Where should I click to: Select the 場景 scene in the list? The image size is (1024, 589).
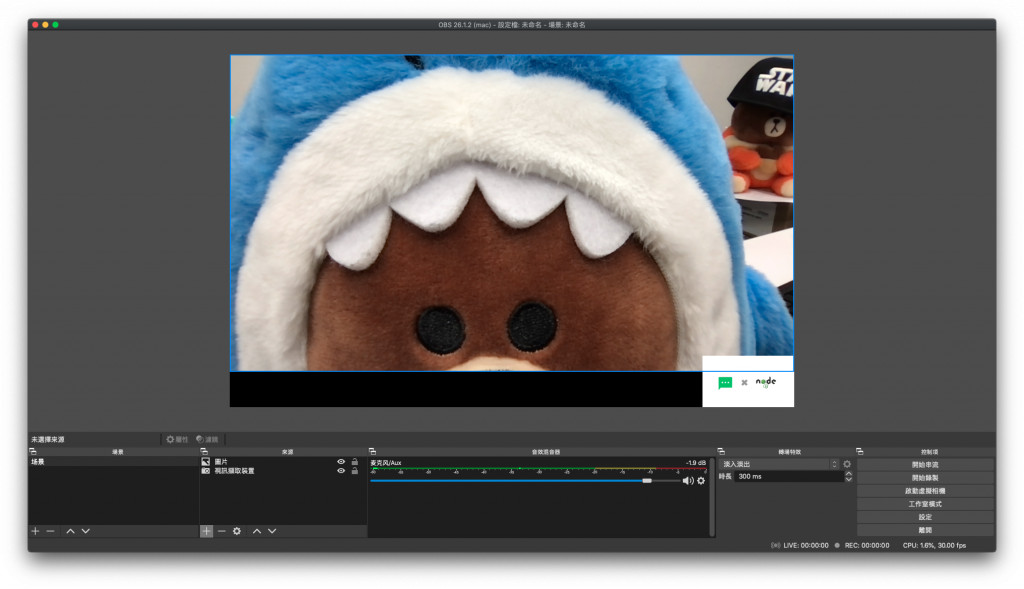[113, 462]
